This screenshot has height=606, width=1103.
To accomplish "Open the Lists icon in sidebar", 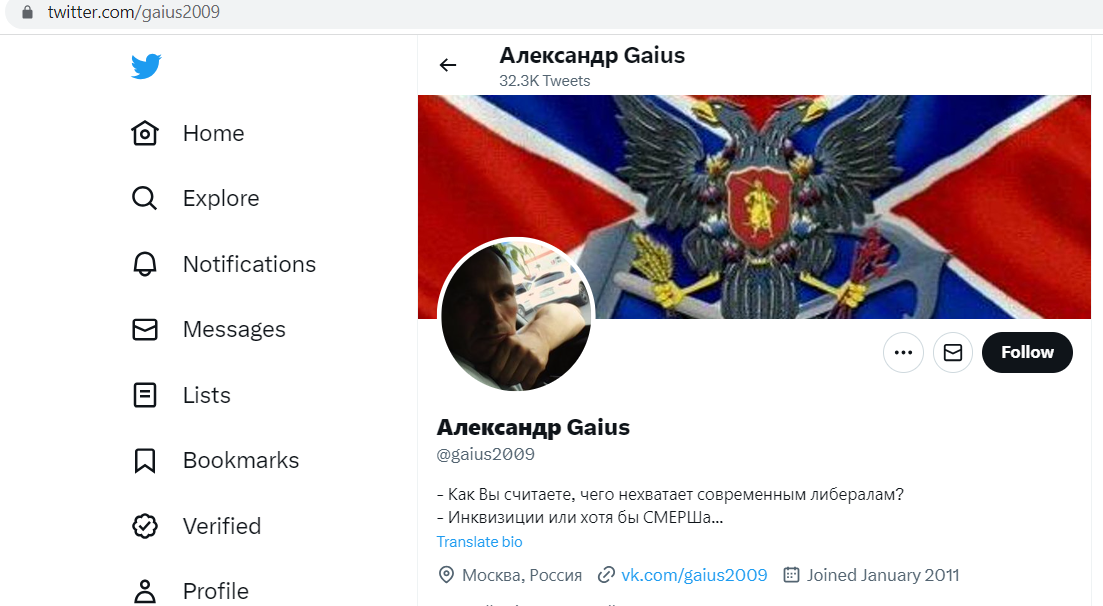I will point(145,395).
